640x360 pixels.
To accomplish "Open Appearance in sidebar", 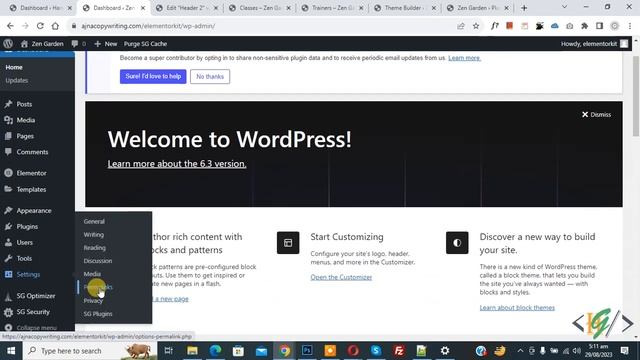I will point(34,211).
